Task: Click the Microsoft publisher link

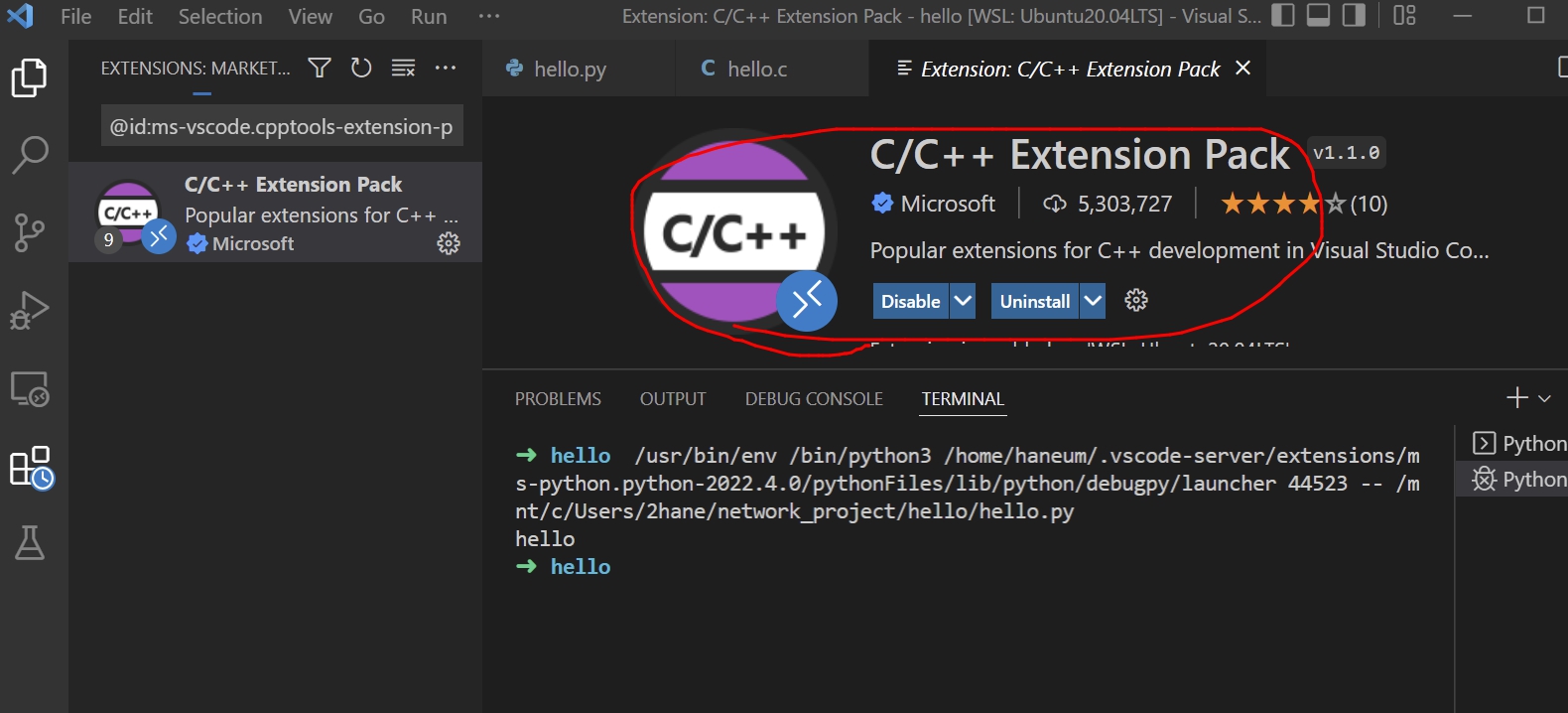Action: tap(948, 204)
